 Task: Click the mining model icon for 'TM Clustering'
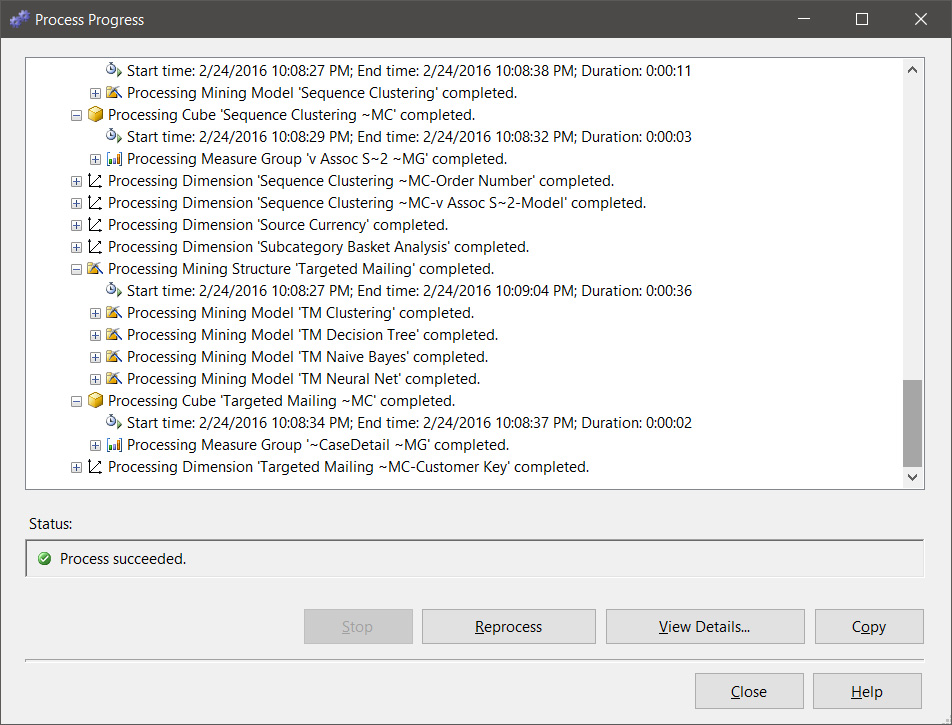coord(113,312)
